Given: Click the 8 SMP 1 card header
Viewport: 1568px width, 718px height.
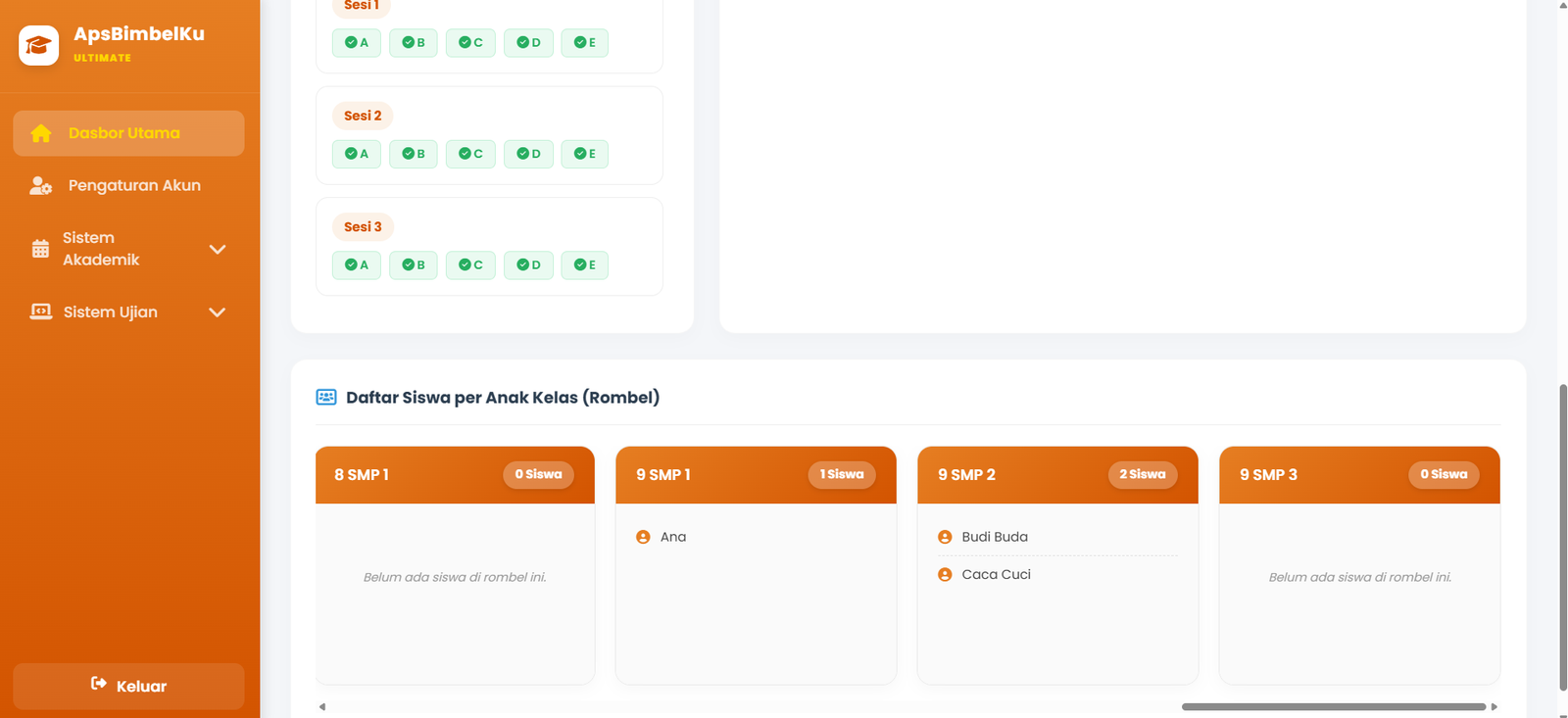Looking at the screenshot, I should 455,475.
